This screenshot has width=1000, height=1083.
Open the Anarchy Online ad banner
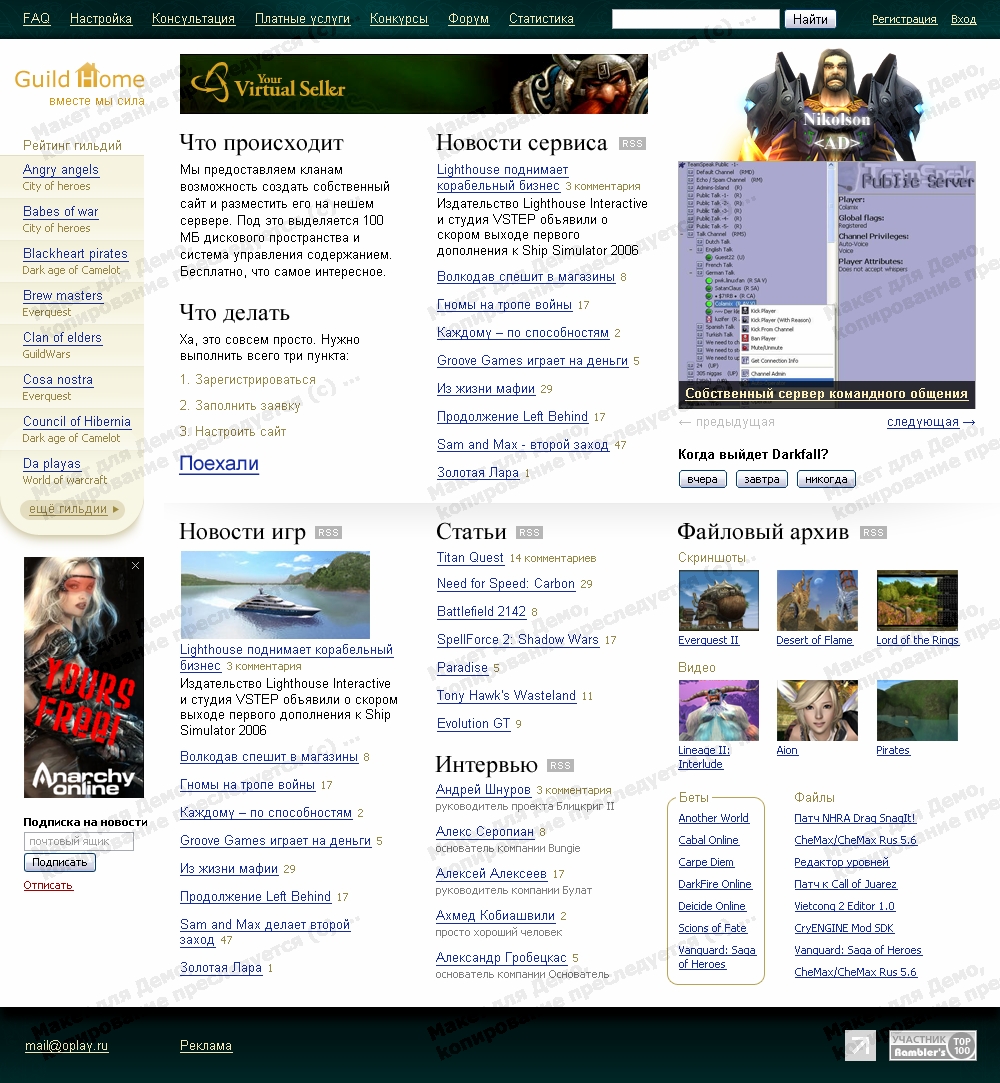tap(84, 678)
